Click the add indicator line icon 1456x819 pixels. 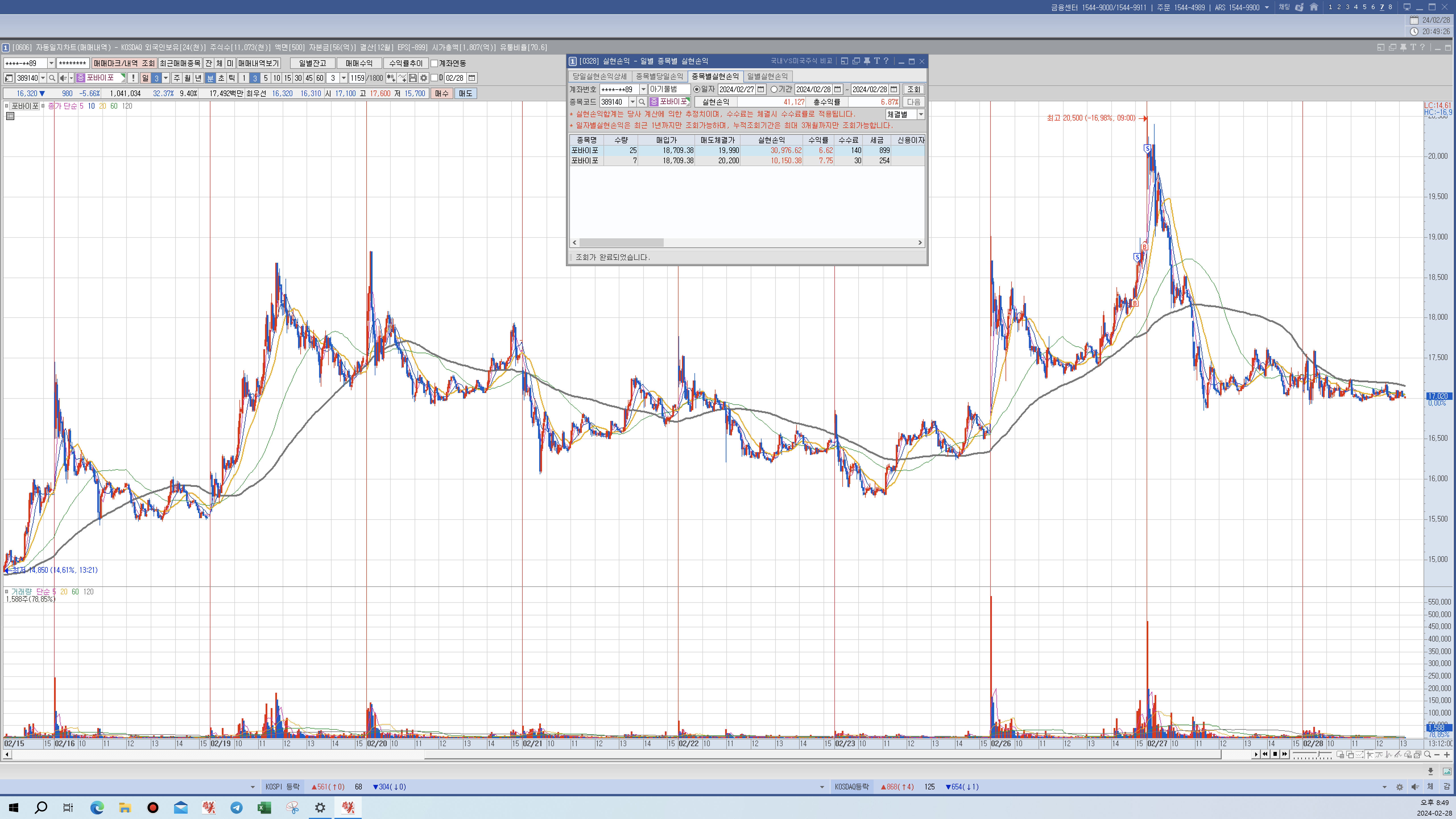402,78
